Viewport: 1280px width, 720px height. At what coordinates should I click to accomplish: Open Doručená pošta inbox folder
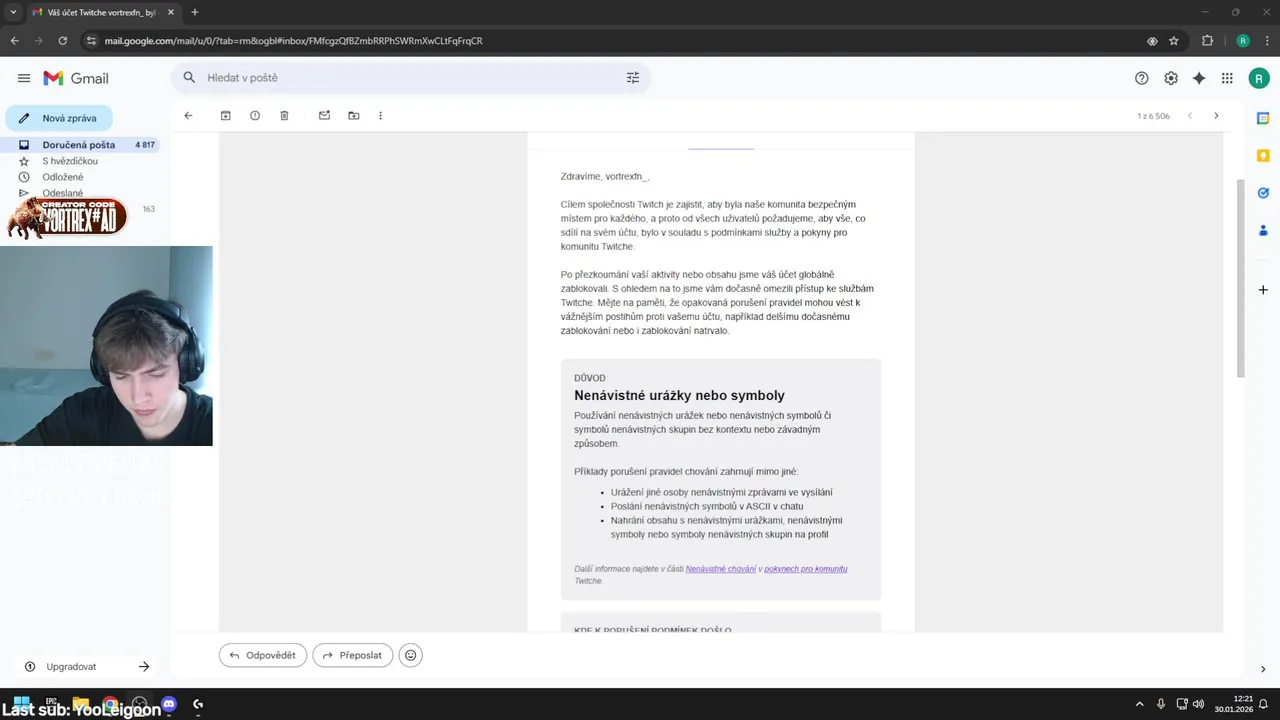[82, 145]
